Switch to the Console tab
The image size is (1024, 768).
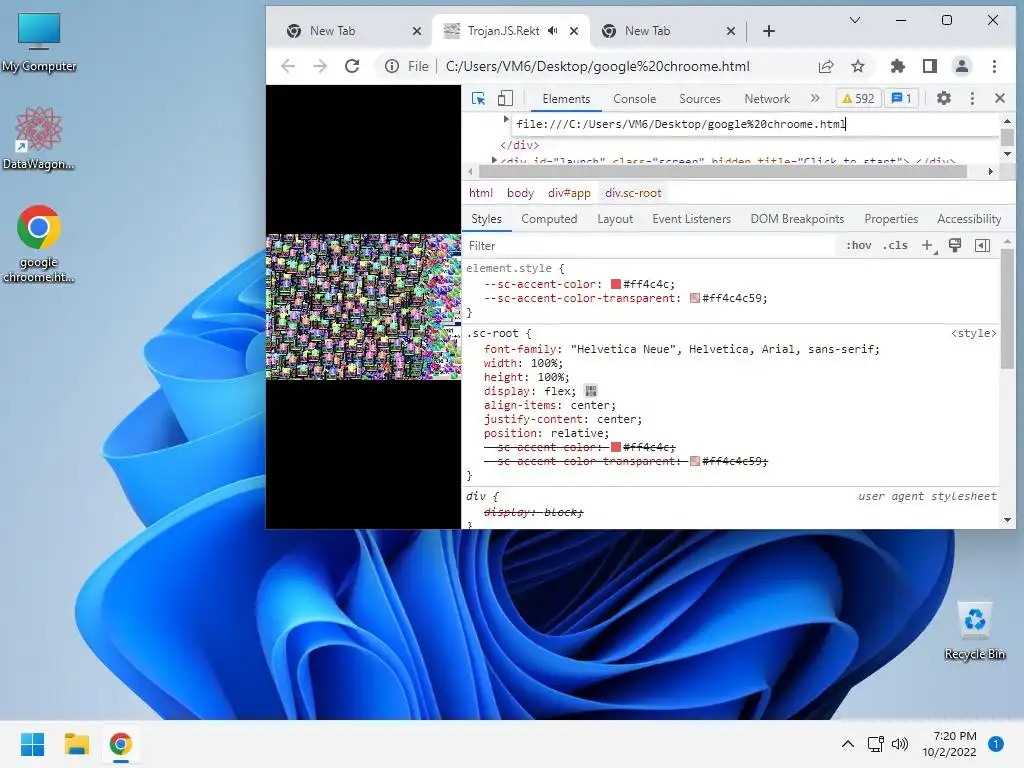click(634, 99)
